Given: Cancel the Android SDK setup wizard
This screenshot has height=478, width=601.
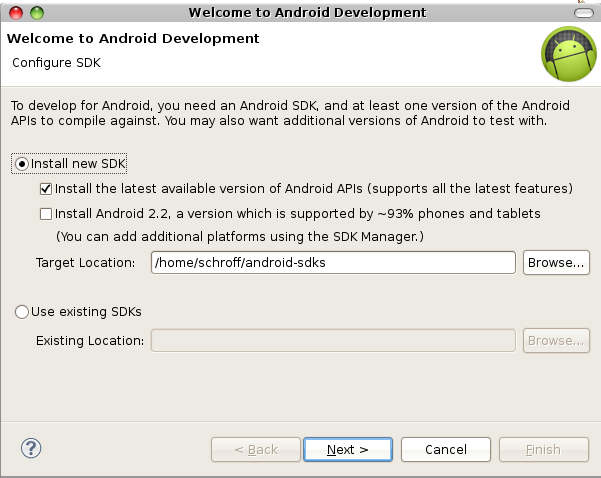Looking at the screenshot, I should (445, 449).
